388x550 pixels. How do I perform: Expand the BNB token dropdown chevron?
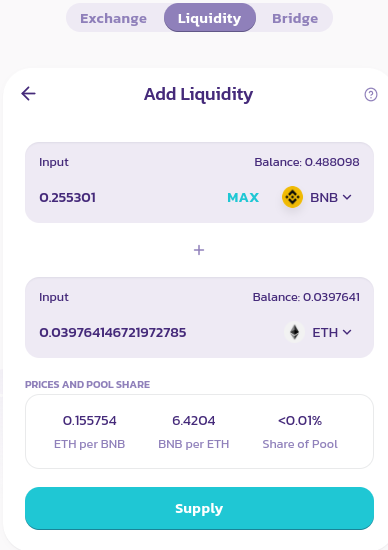(x=347, y=197)
